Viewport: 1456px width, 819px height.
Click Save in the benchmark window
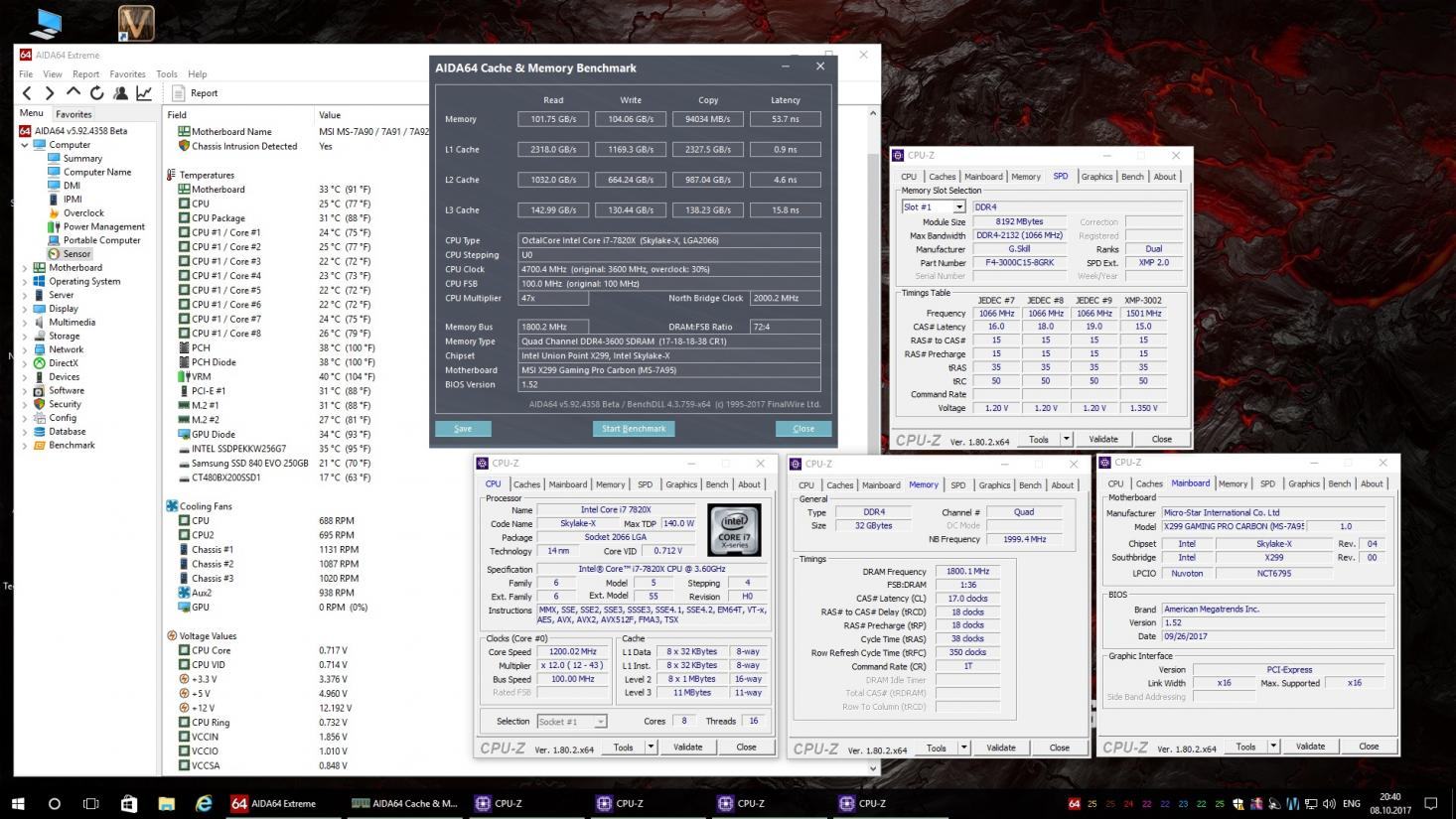(x=463, y=429)
